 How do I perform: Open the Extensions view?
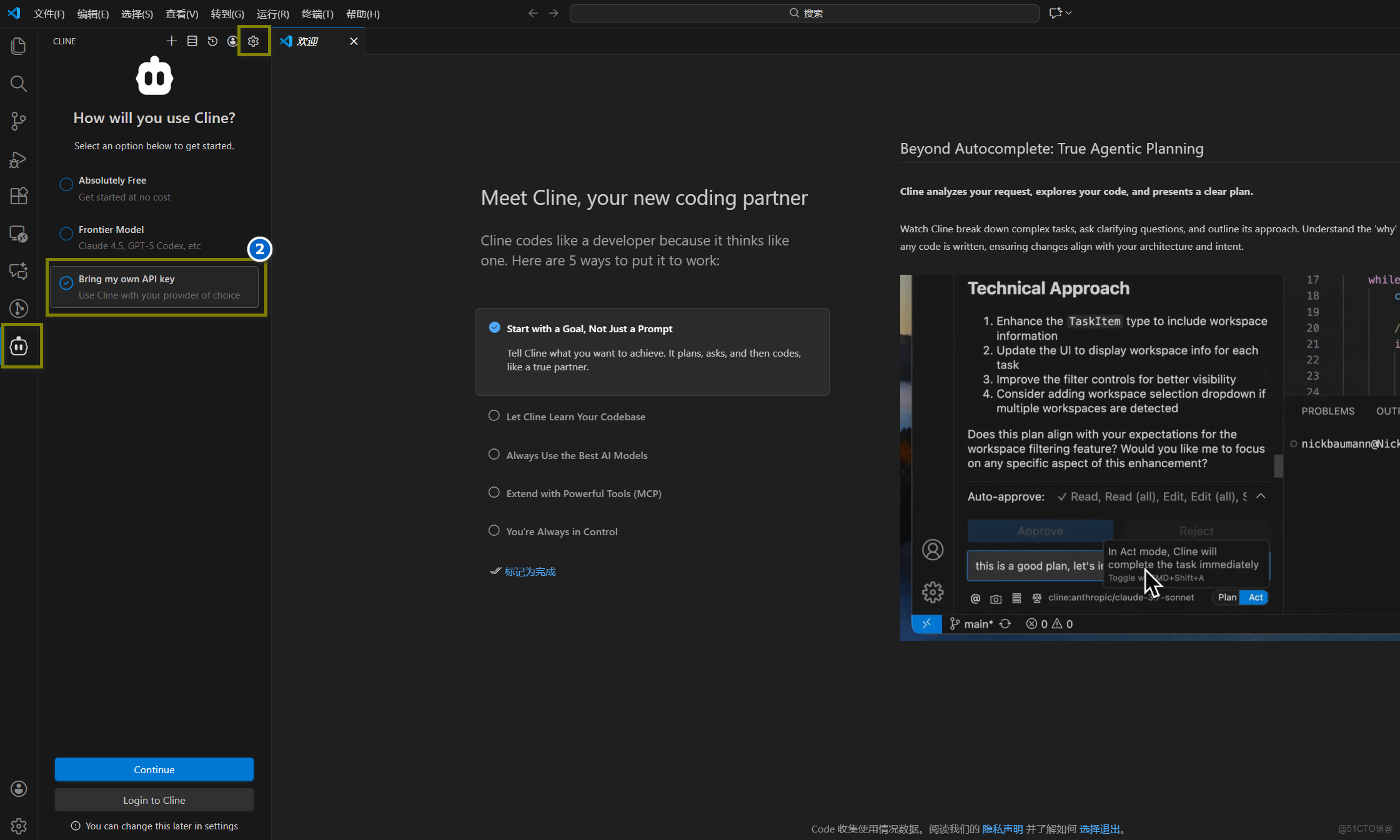(x=19, y=195)
